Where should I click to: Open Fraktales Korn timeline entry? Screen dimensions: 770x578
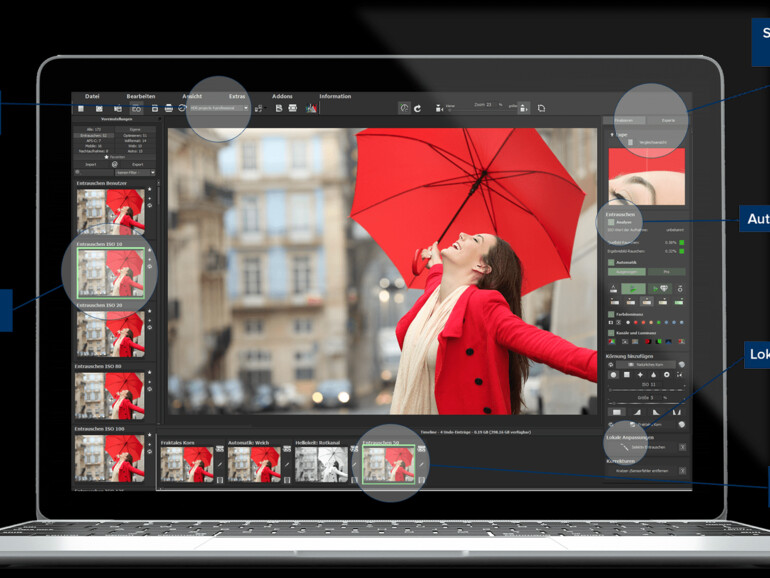click(x=187, y=465)
